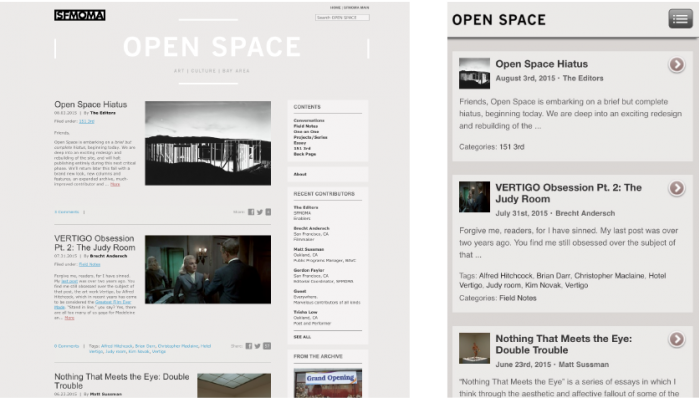Screen dimensions: 700x398
Task: Open the Vertigo film still image on desktop
Action: click(208, 269)
